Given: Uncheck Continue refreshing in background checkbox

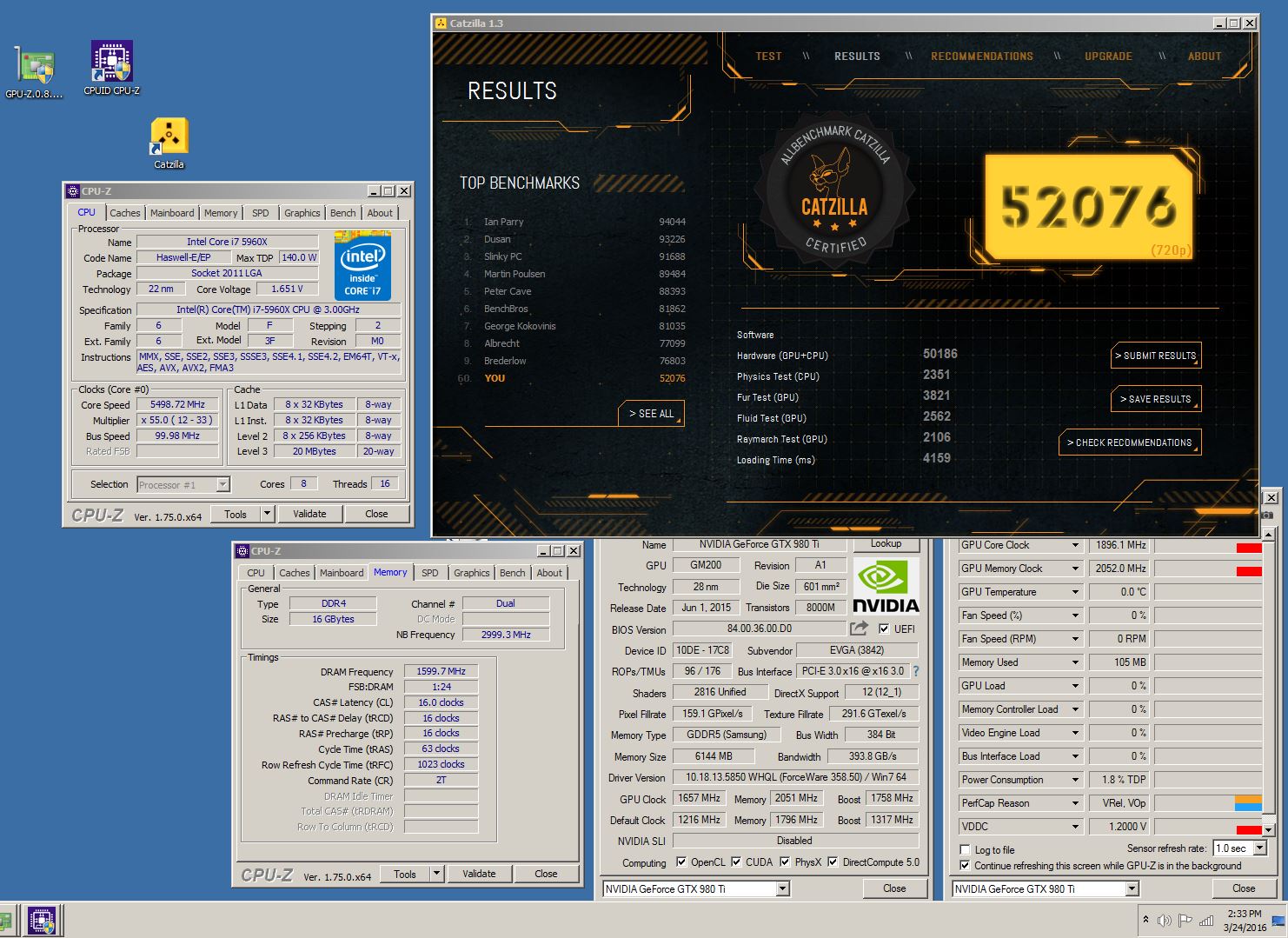Looking at the screenshot, I should click(x=965, y=866).
